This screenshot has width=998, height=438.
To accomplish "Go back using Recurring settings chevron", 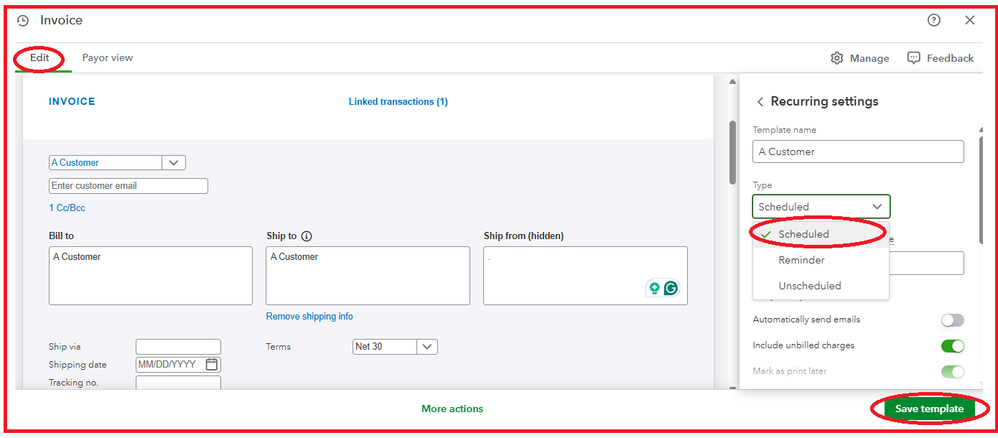I will click(x=760, y=102).
